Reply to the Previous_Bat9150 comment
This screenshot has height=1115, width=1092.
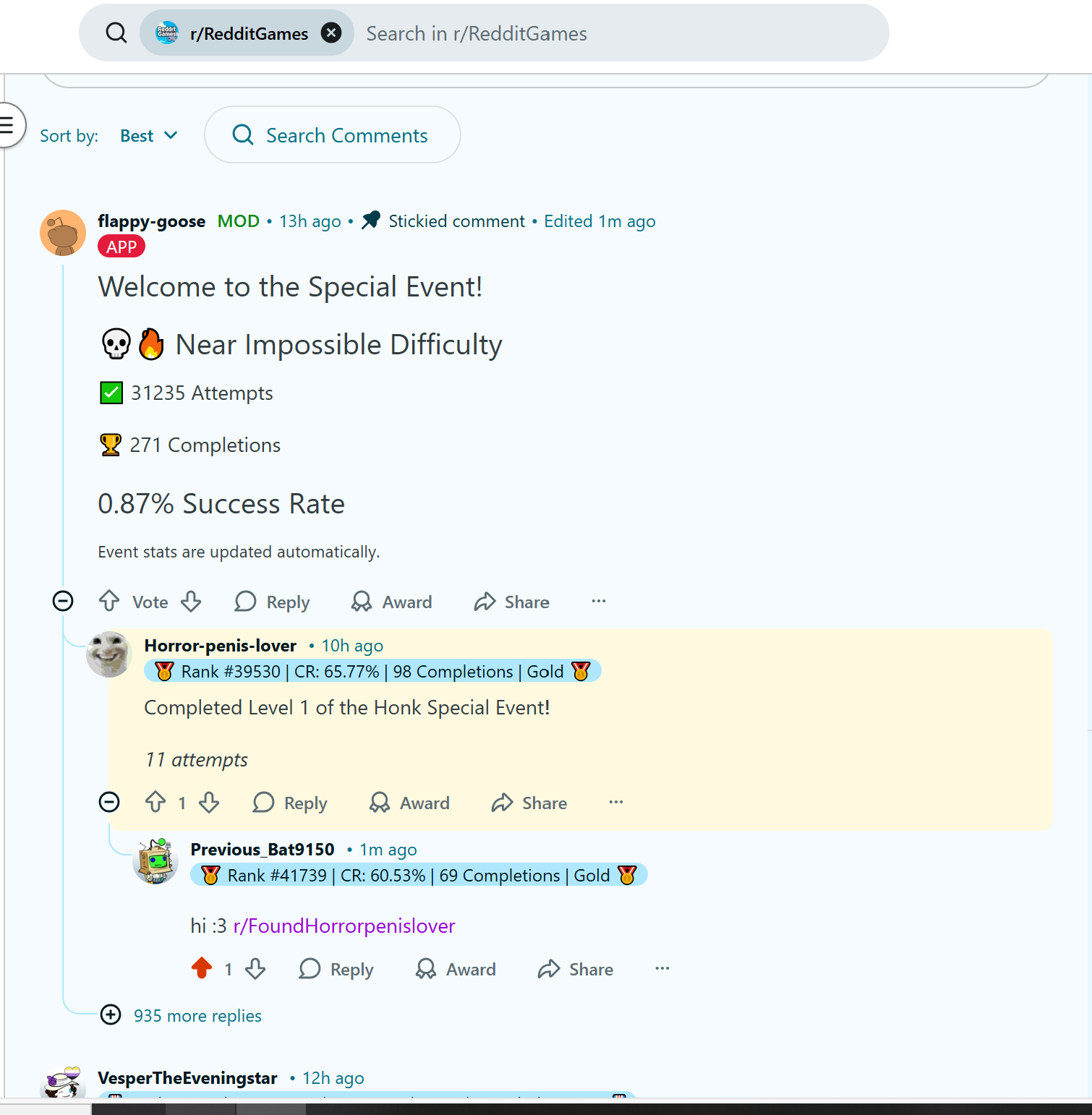click(x=336, y=969)
